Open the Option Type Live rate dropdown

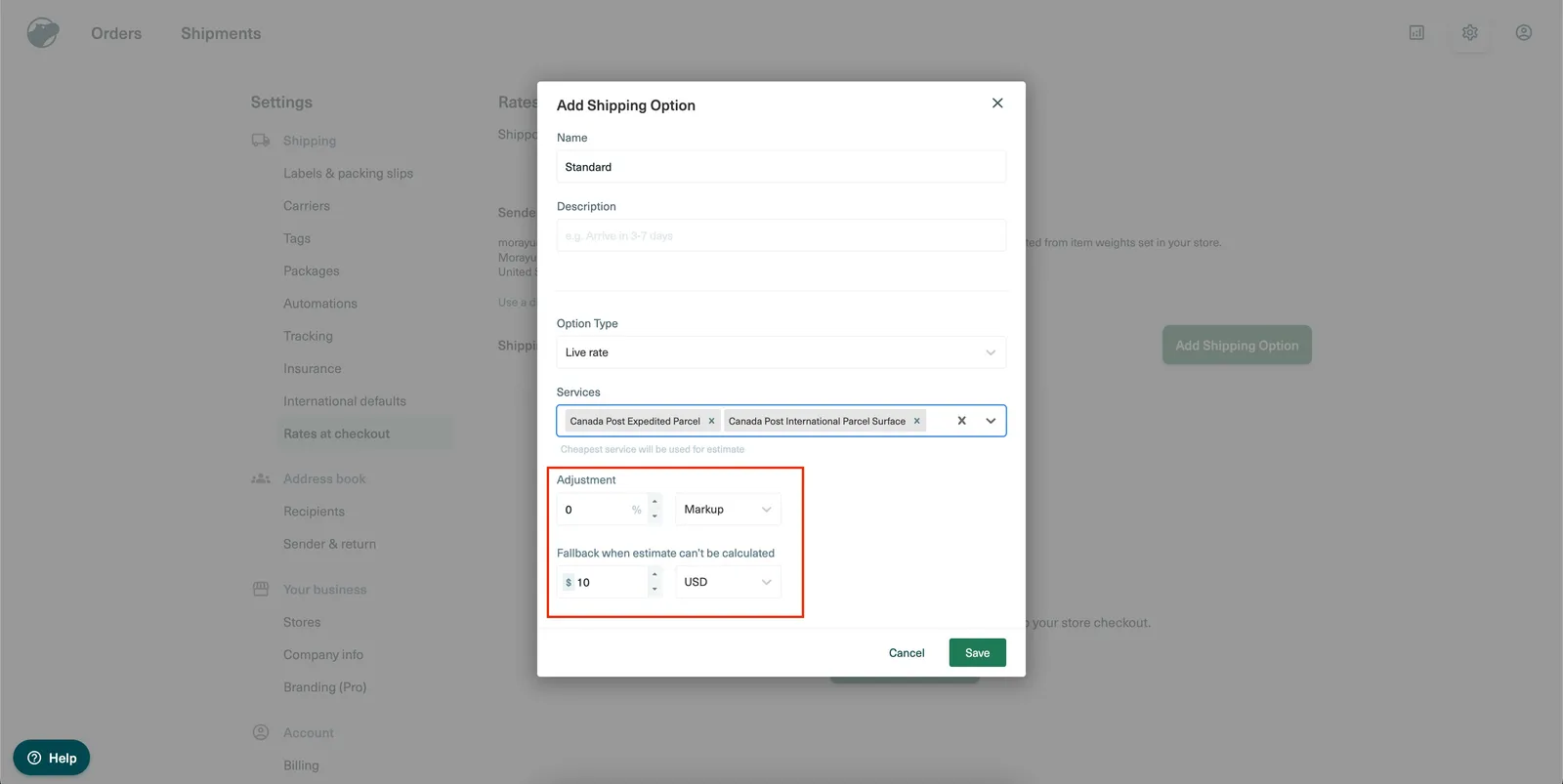click(781, 352)
